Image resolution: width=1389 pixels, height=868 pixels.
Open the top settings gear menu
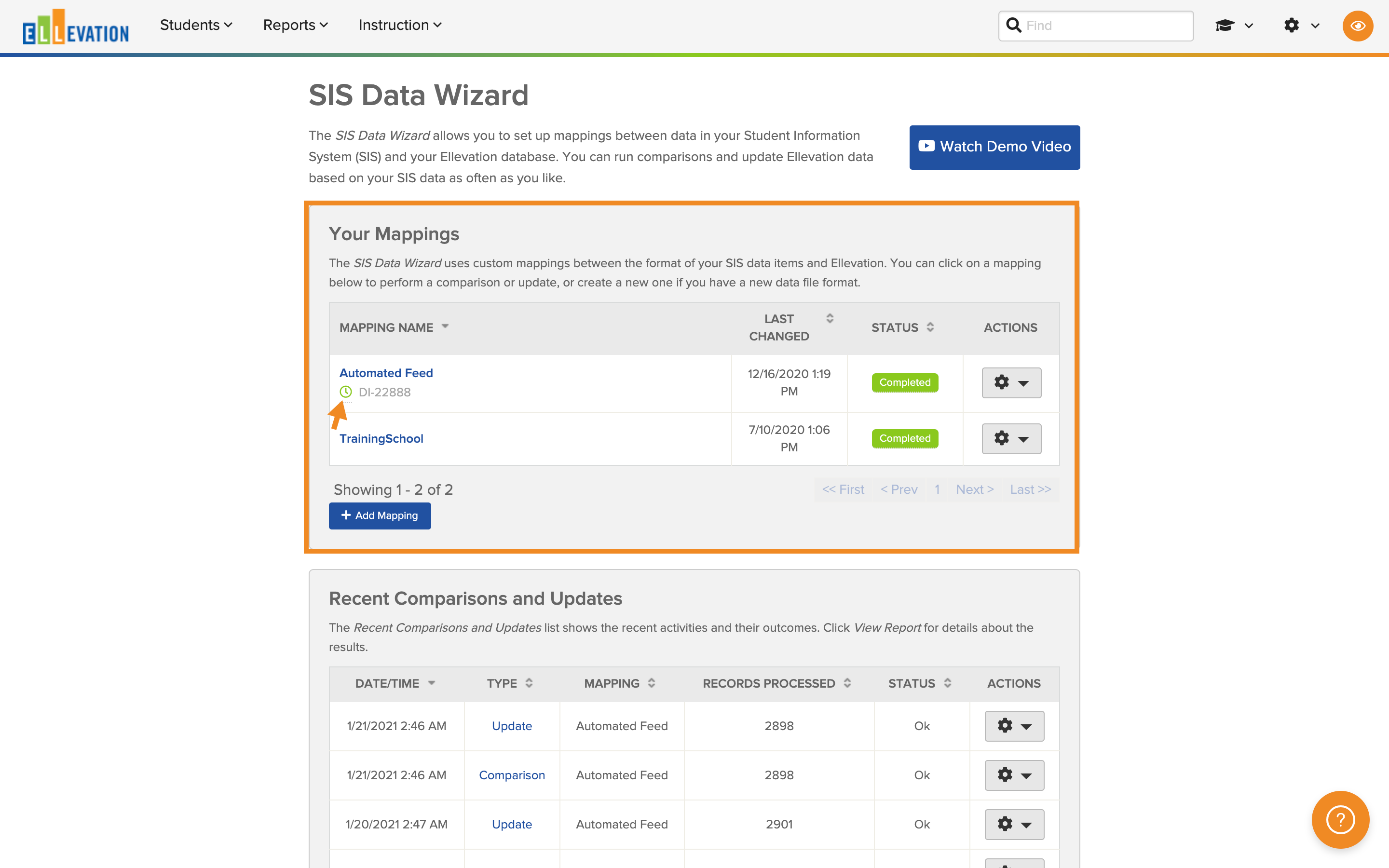pyautogui.click(x=1301, y=25)
